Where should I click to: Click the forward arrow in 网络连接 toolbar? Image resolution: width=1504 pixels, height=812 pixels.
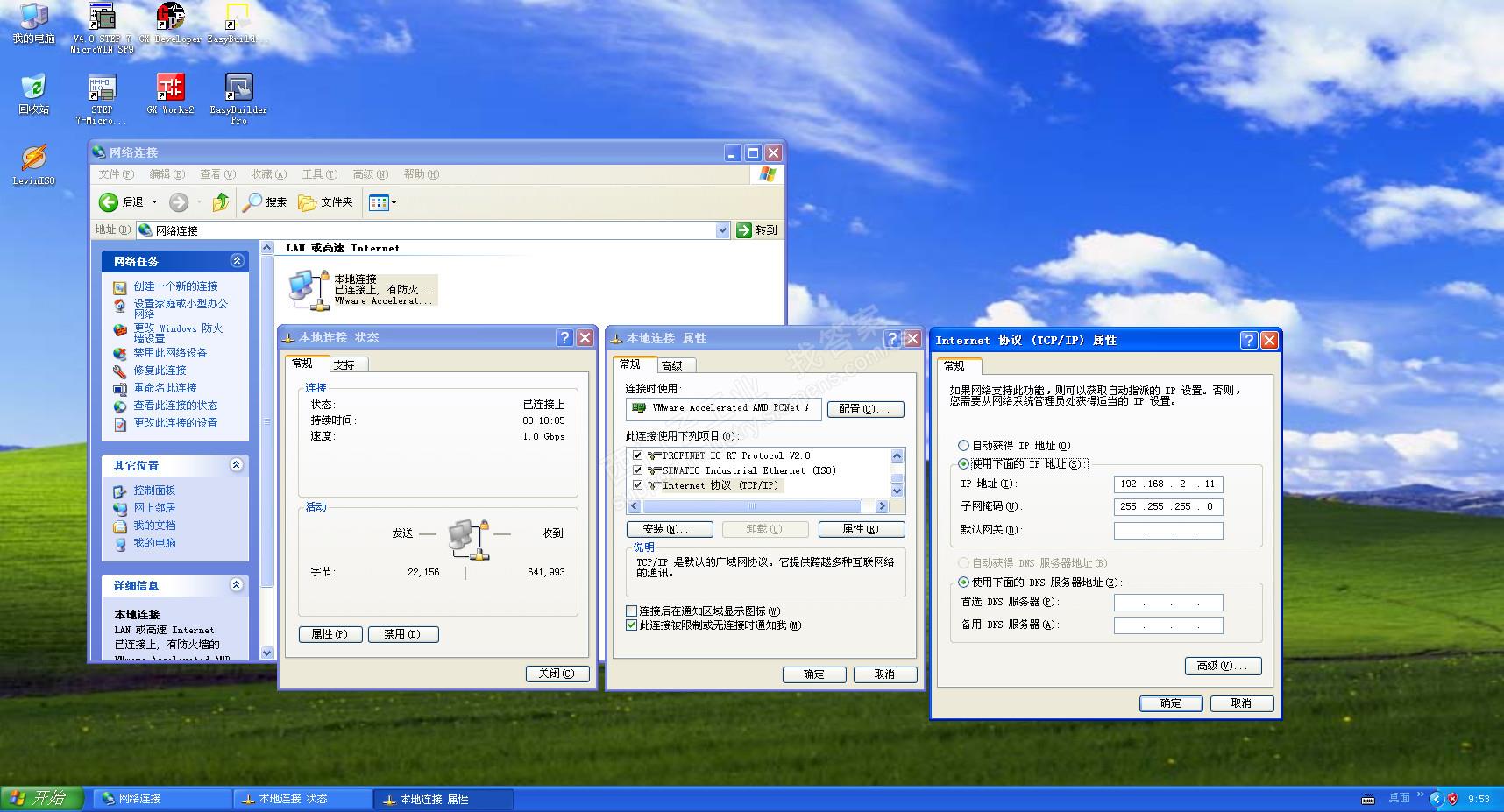tap(179, 202)
